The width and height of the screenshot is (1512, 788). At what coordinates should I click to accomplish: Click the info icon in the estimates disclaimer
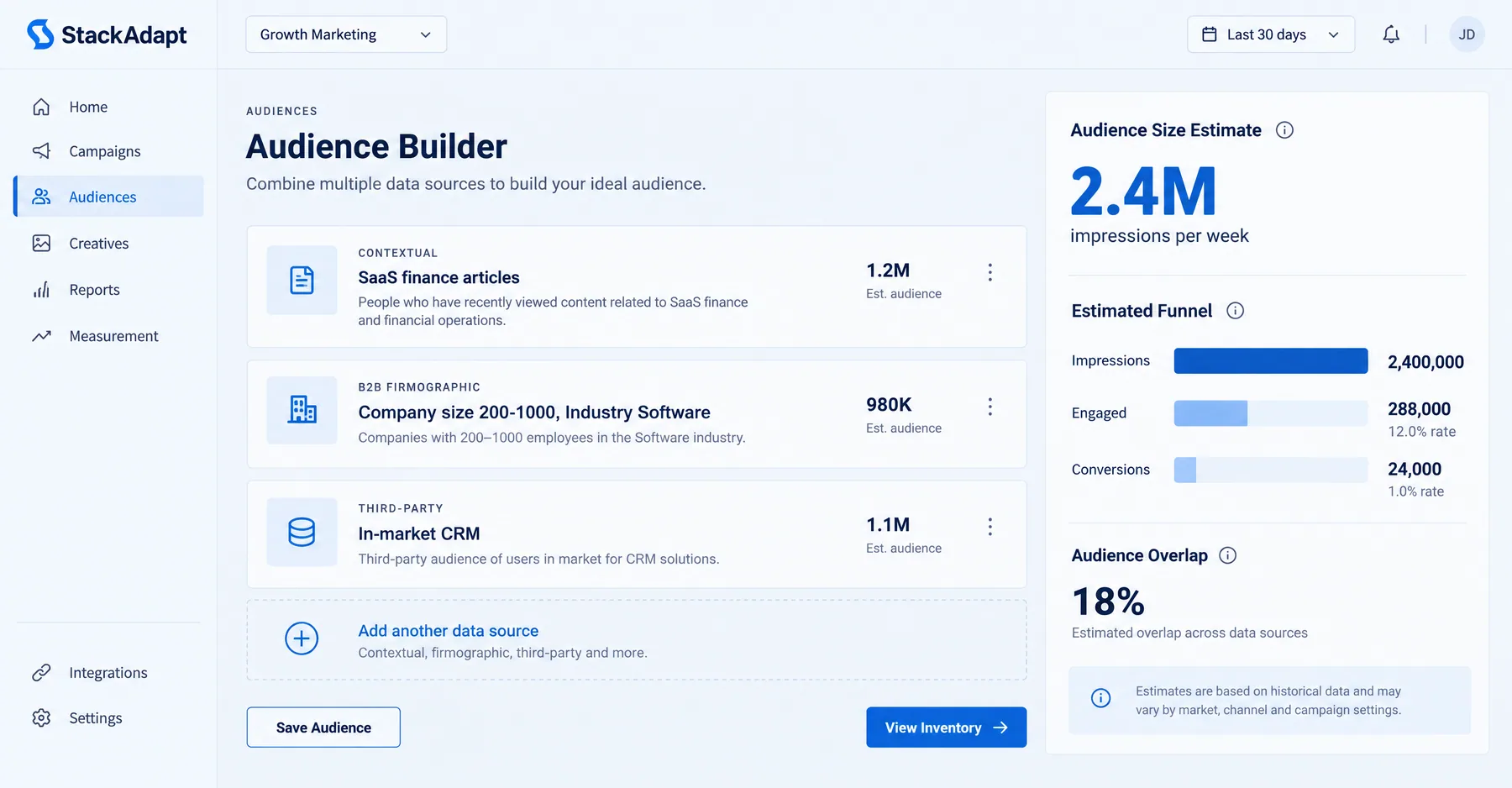(1100, 698)
